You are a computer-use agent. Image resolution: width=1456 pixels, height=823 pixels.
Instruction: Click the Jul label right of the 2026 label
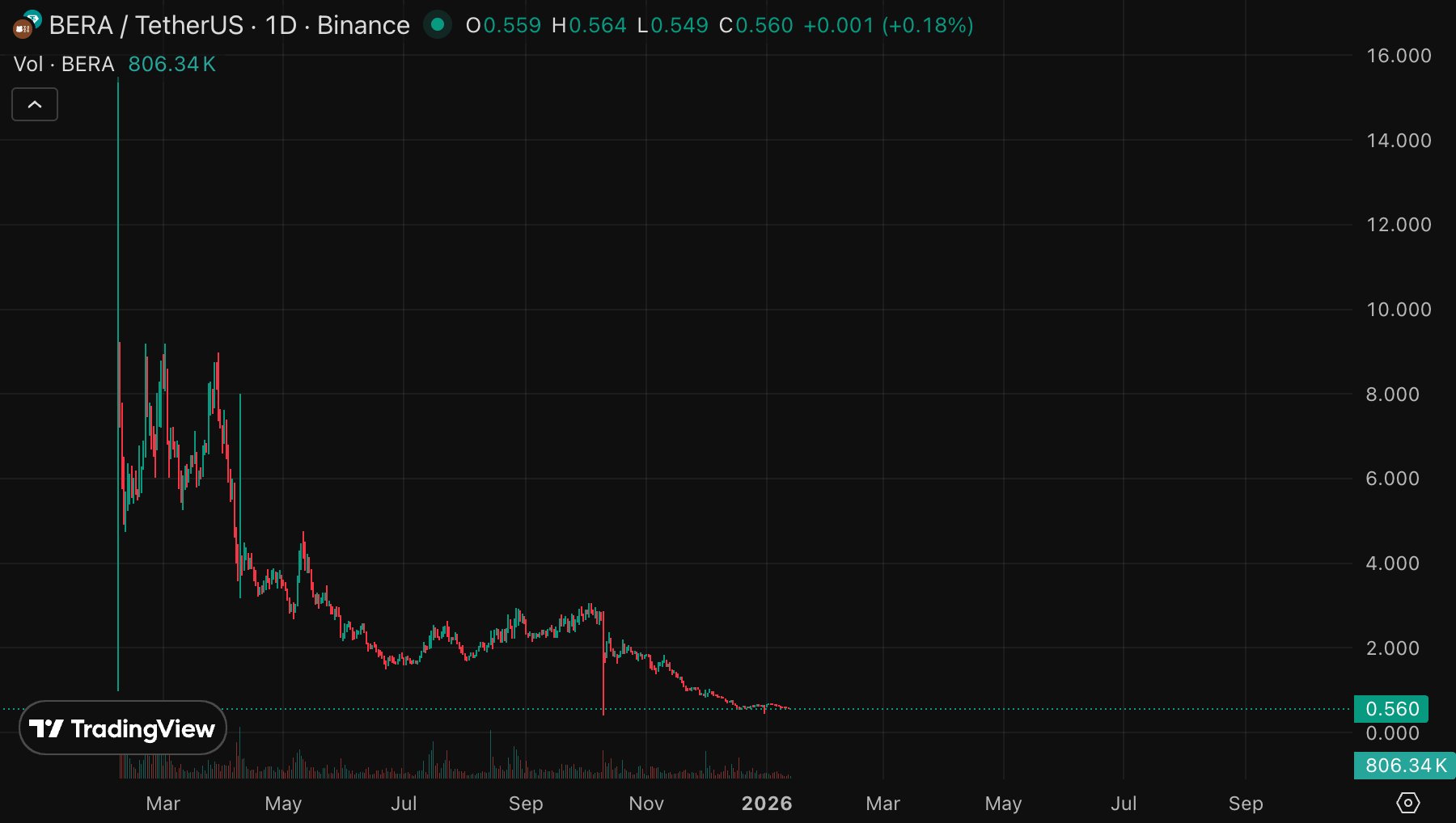pos(1124,804)
